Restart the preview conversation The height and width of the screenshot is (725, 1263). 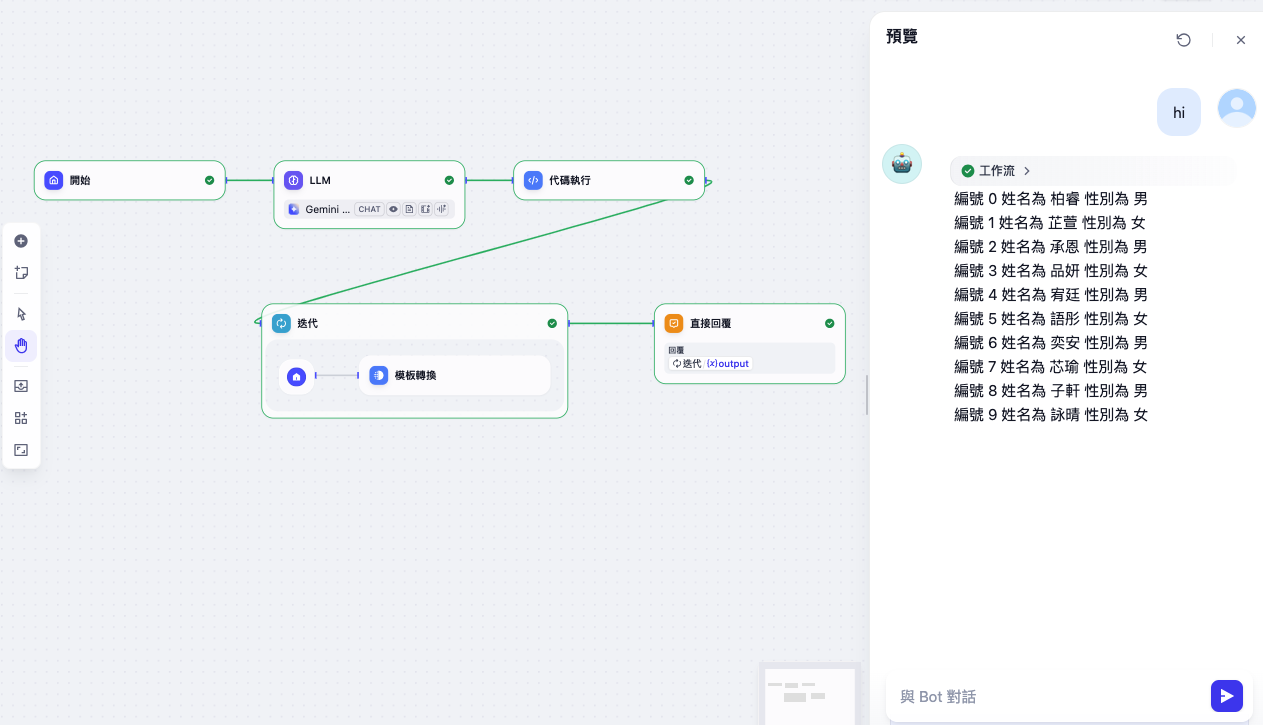coord(1183,40)
